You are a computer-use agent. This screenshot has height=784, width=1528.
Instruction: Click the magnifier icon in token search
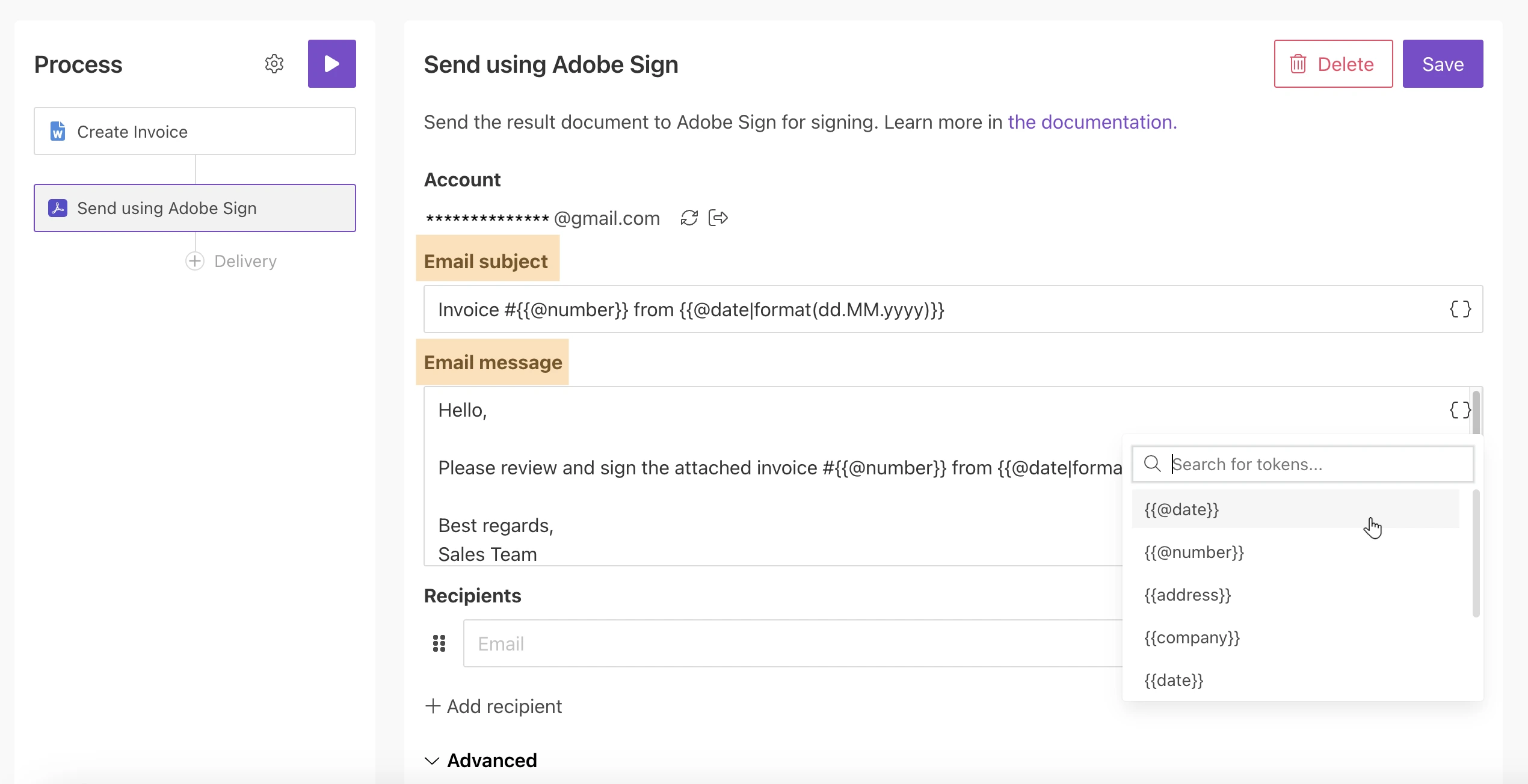(x=1152, y=464)
